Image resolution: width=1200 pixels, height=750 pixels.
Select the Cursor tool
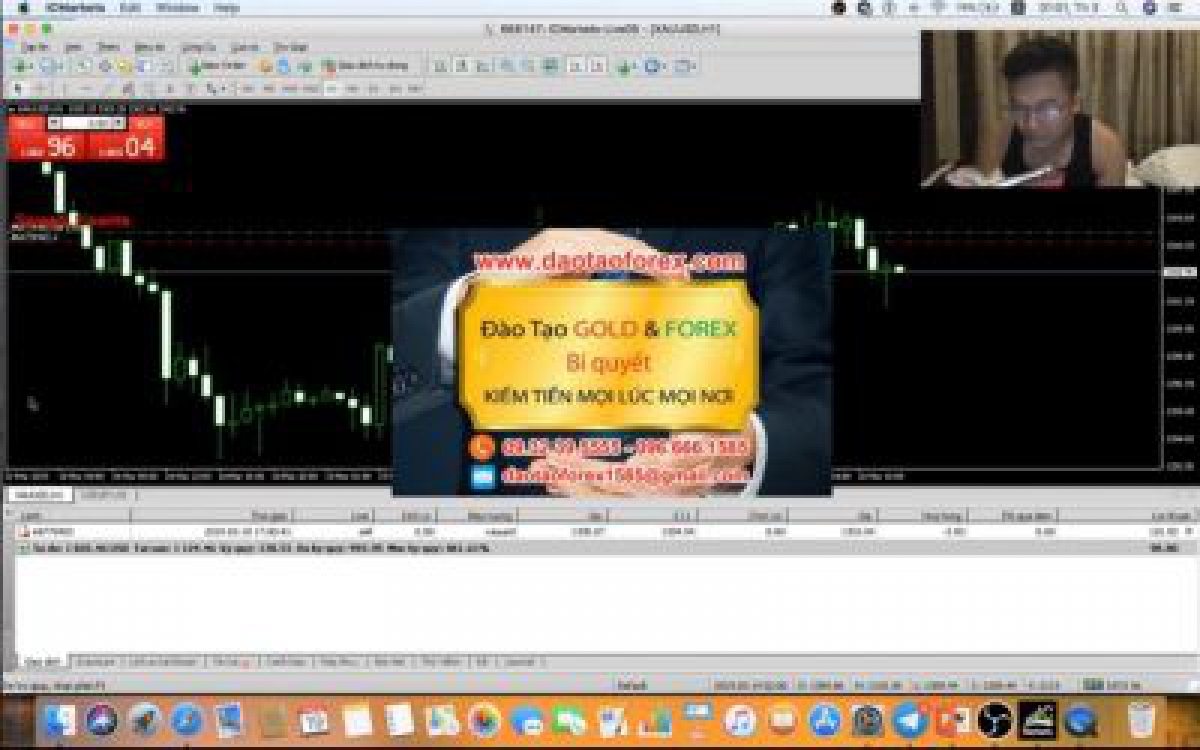click(17, 89)
